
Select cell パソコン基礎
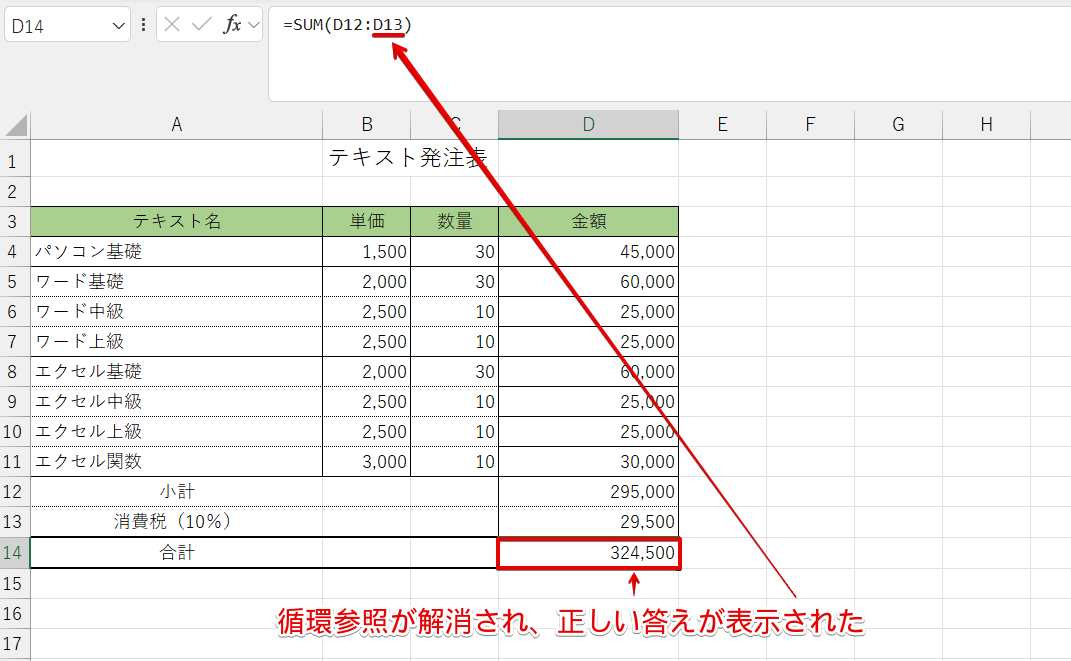(176, 252)
